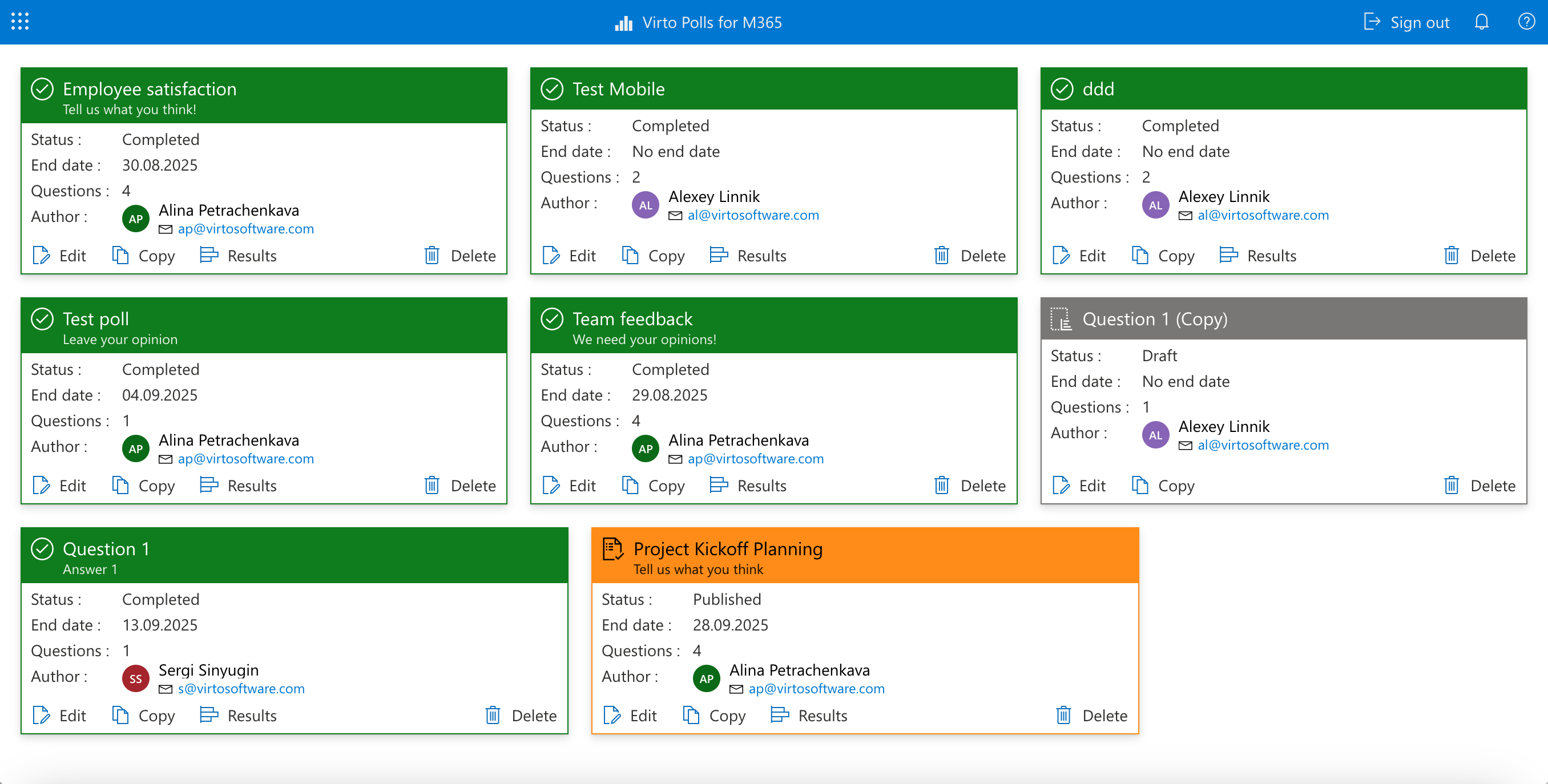Click Sergi Sinyugin's SS avatar
Viewport: 1548px width, 784px height.
point(135,678)
